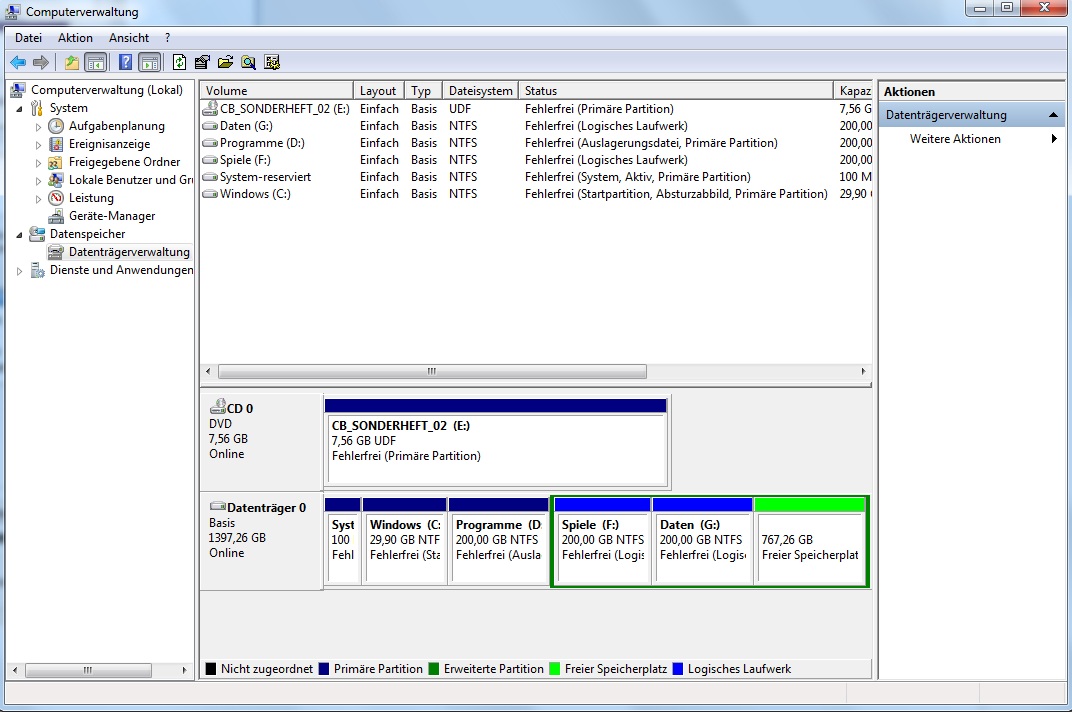Select the Spiele (F:) partition block

pos(602,545)
